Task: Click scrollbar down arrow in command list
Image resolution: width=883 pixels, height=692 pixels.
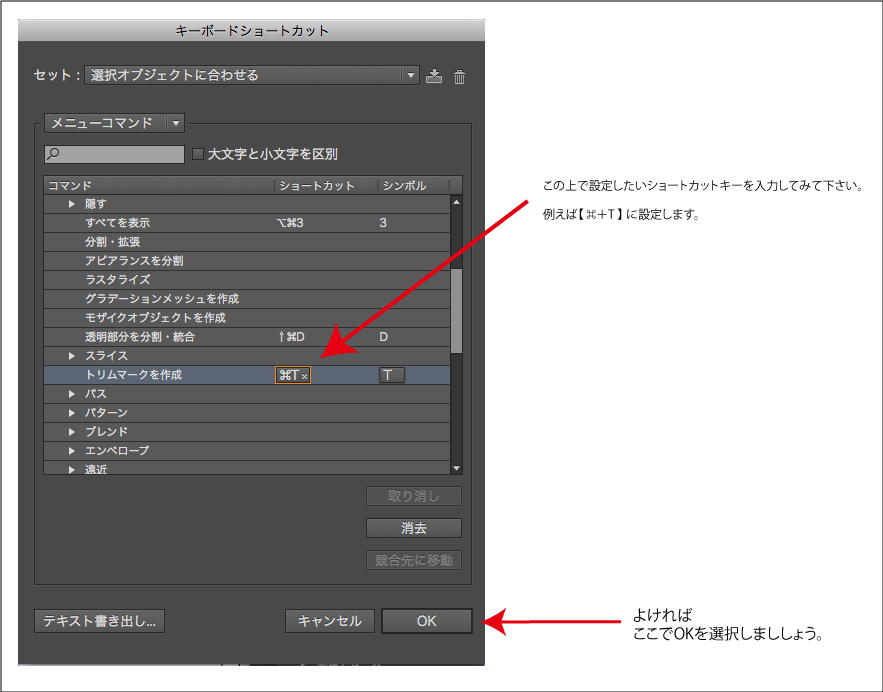Action: pos(457,467)
